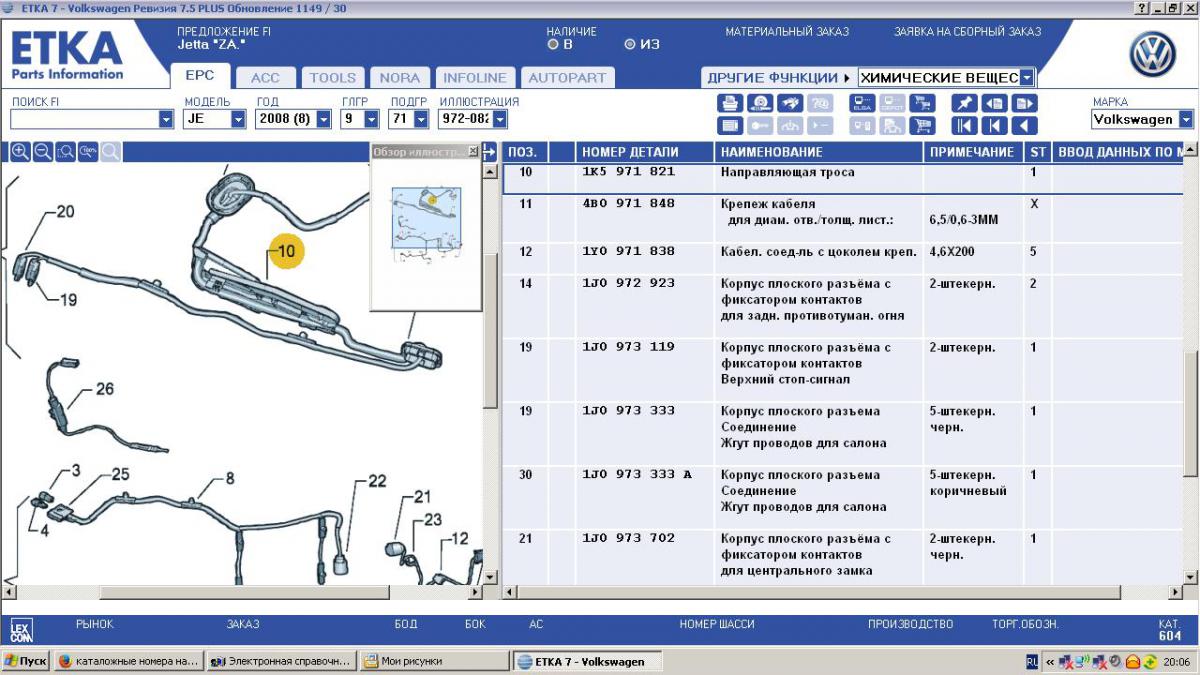The image size is (1200, 675).
Task: Click the Volkswagen logo
Action: click(x=1153, y=55)
